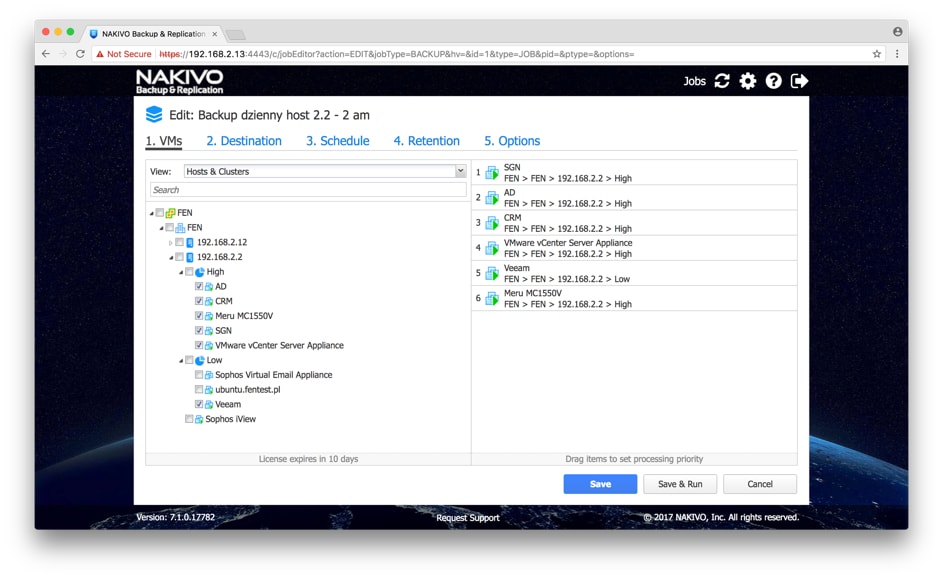Click the Veeam VM icon in priority list
The image size is (943, 579).
(x=492, y=274)
